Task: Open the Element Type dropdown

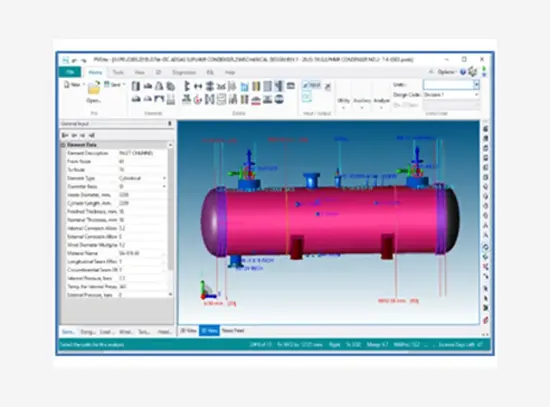Action: pos(164,178)
